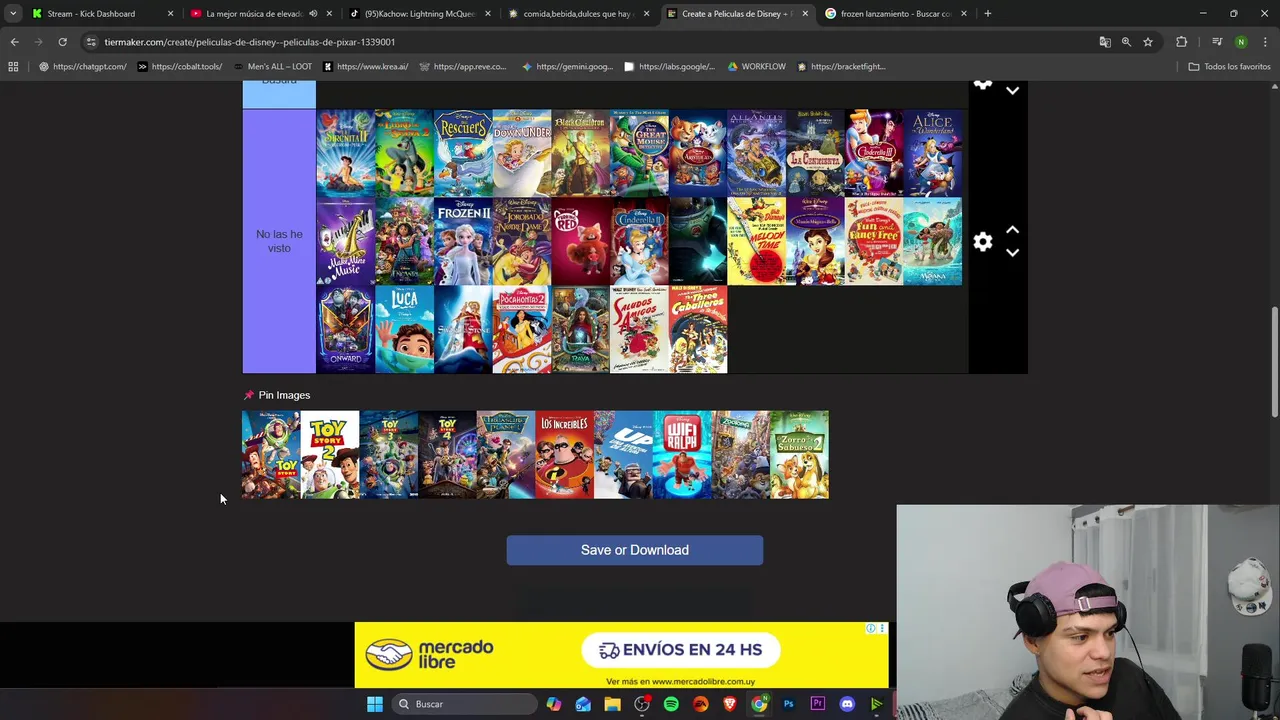Open the cobalt.tools bookmark

(180, 67)
